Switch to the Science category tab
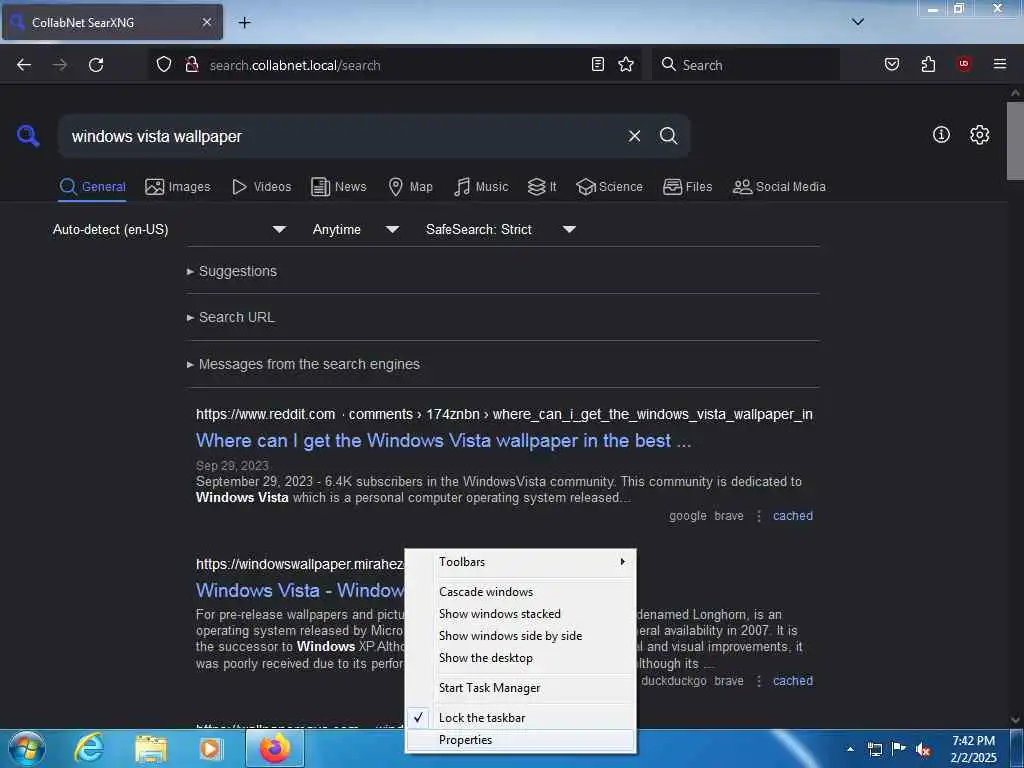Image resolution: width=1024 pixels, height=768 pixels. point(609,187)
